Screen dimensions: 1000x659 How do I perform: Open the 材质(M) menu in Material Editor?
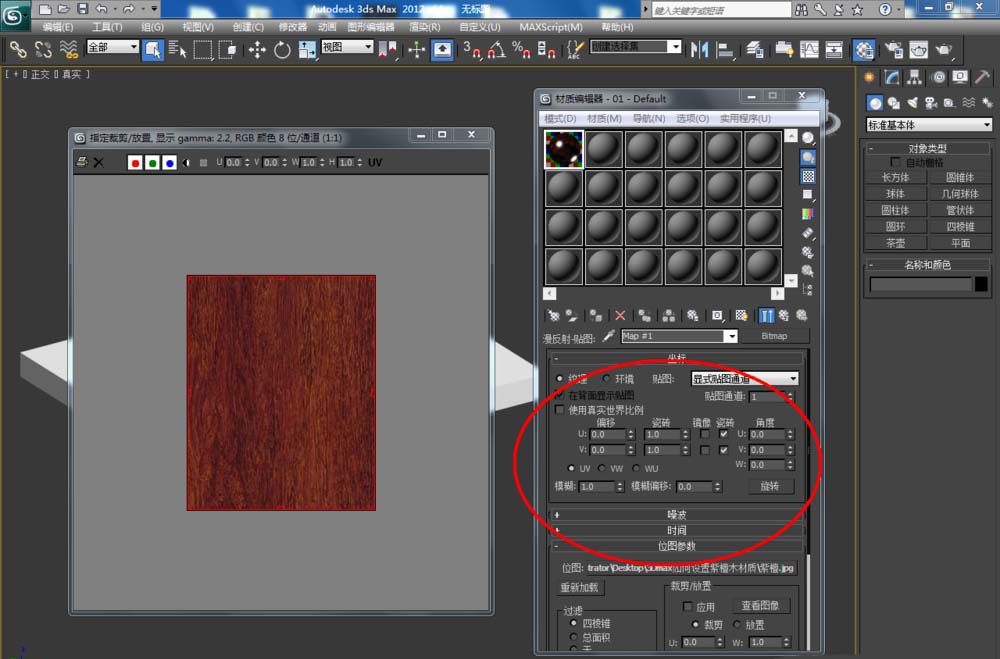603,119
